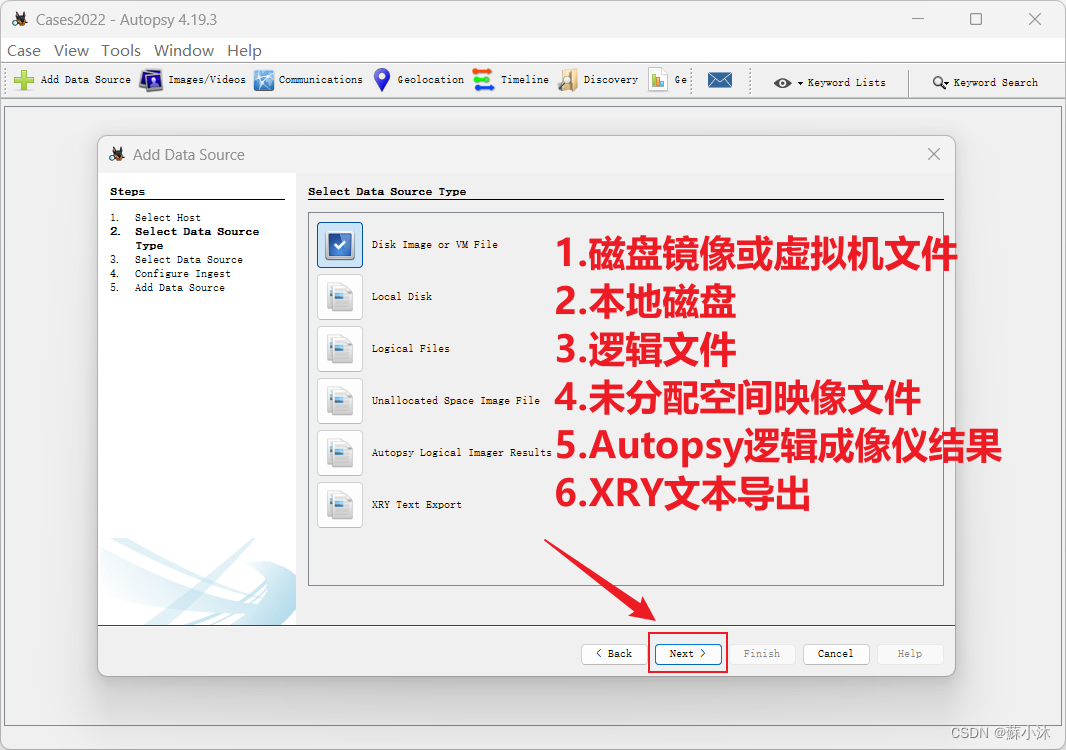Open the Keyword Lists dropdown arrow
This screenshot has width=1066, height=750.
click(800, 83)
